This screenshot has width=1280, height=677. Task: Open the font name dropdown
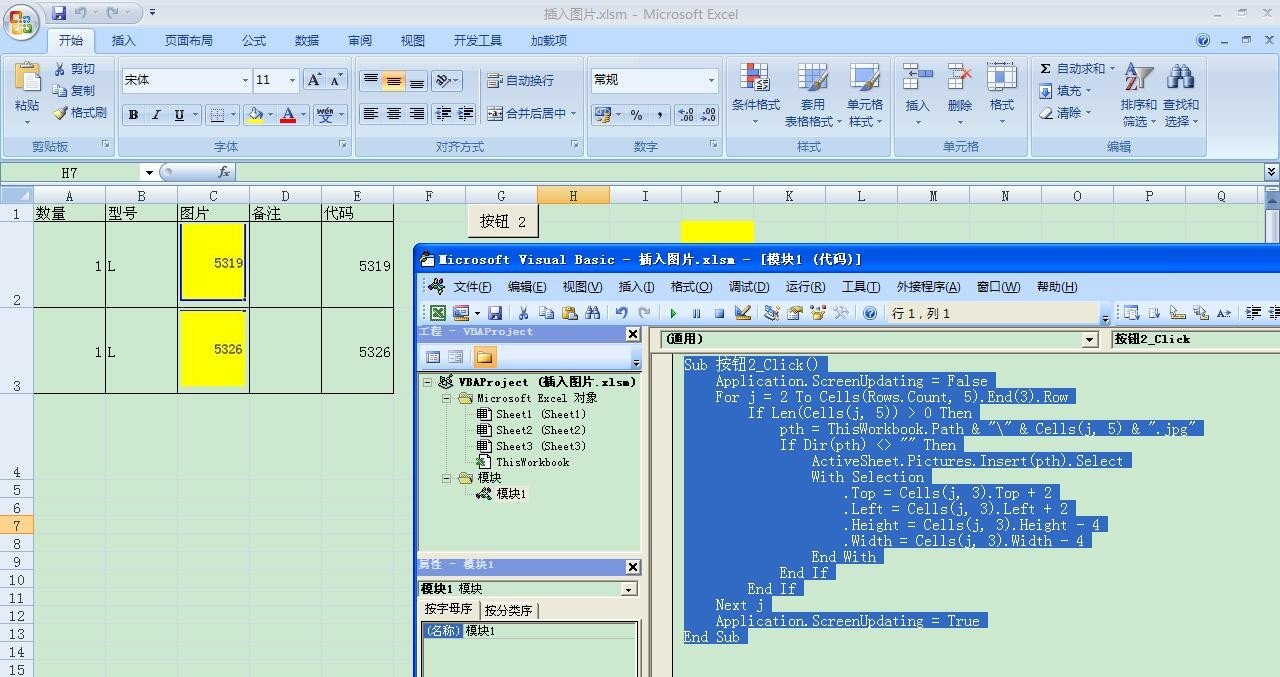tap(245, 80)
